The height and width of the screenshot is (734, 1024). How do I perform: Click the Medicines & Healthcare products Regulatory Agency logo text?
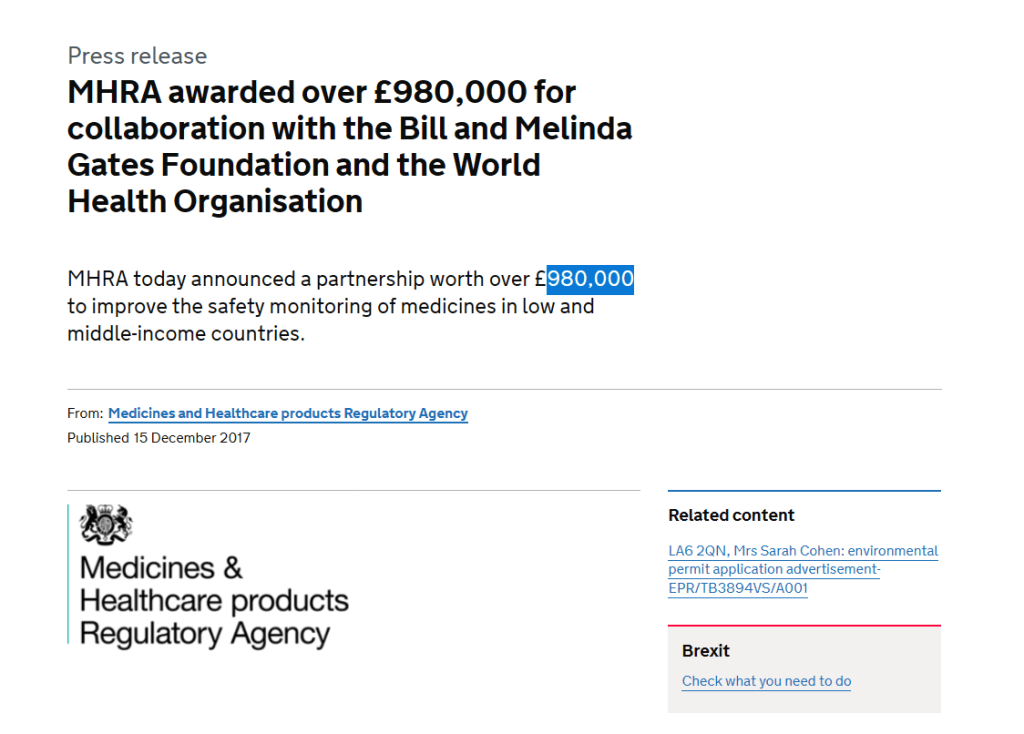214,601
